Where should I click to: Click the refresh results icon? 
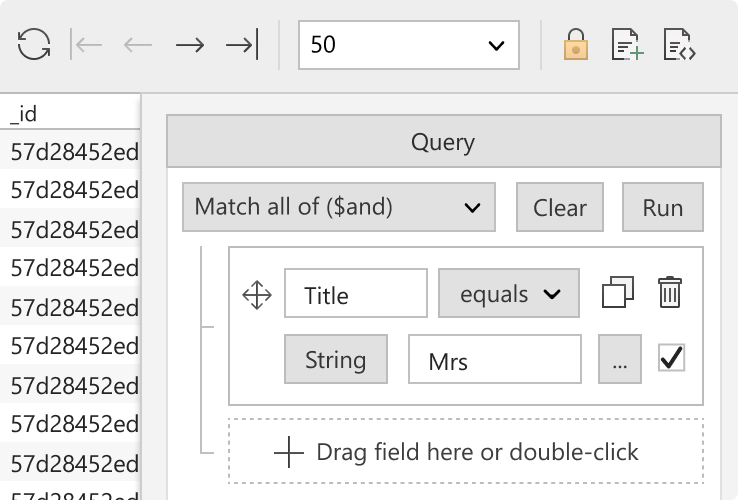[x=34, y=44]
